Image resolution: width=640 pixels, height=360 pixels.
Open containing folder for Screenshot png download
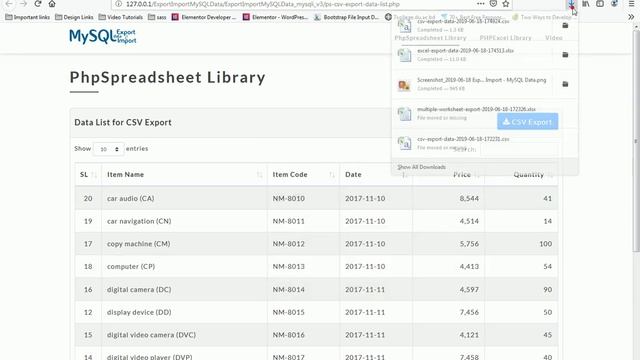tap(565, 84)
